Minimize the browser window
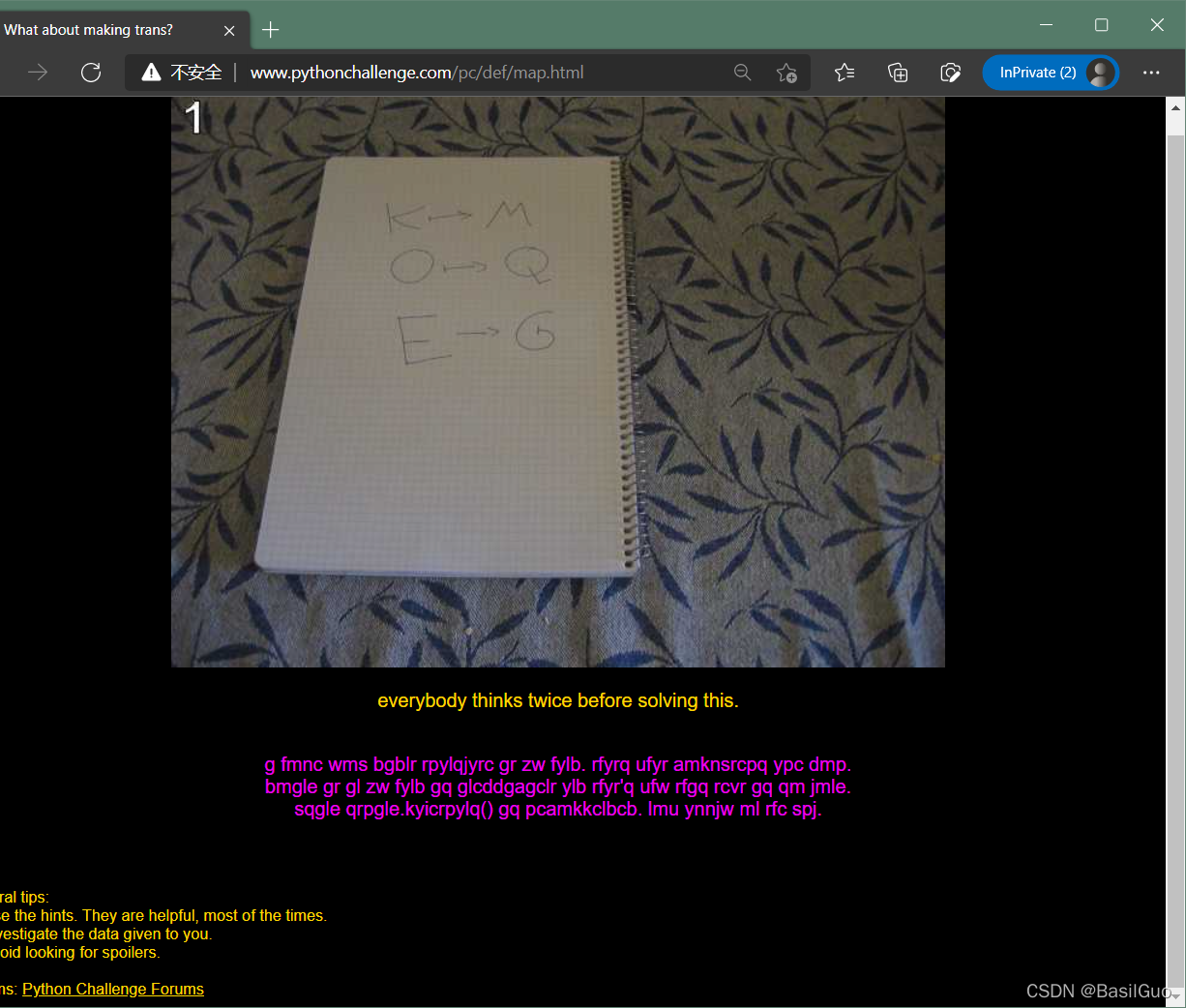1186x1008 pixels. pos(1046,25)
